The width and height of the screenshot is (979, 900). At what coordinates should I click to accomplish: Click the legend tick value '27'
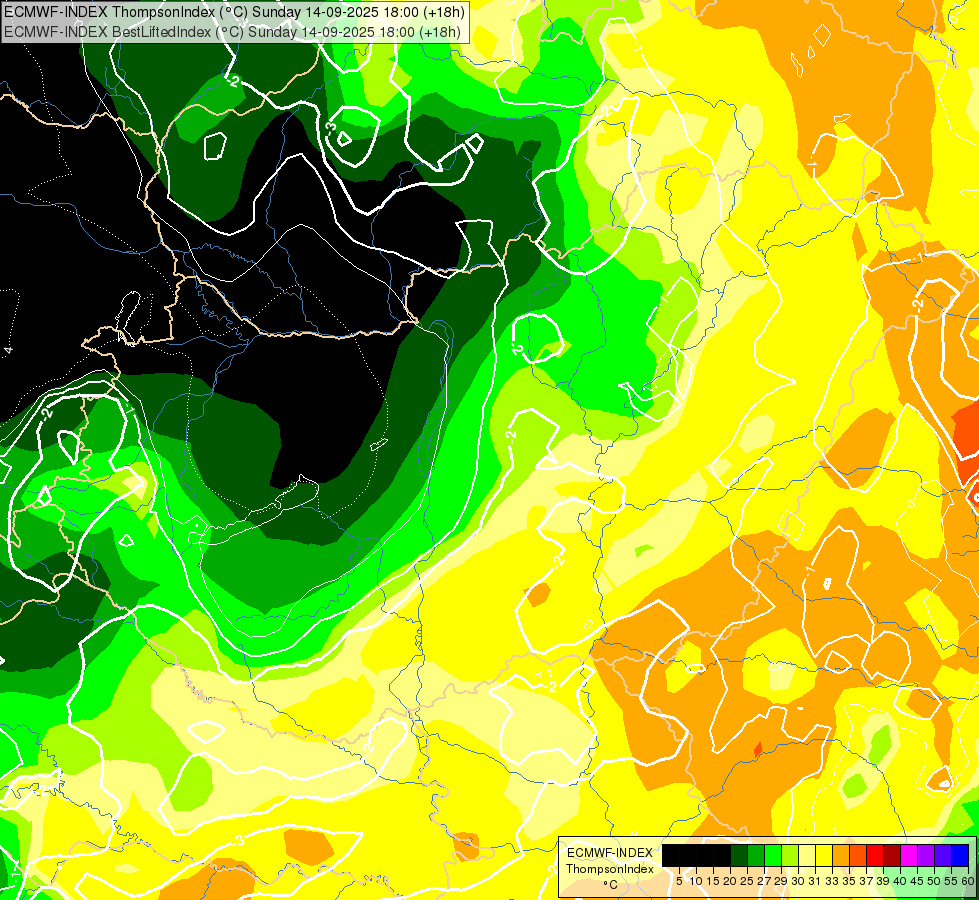click(x=764, y=881)
